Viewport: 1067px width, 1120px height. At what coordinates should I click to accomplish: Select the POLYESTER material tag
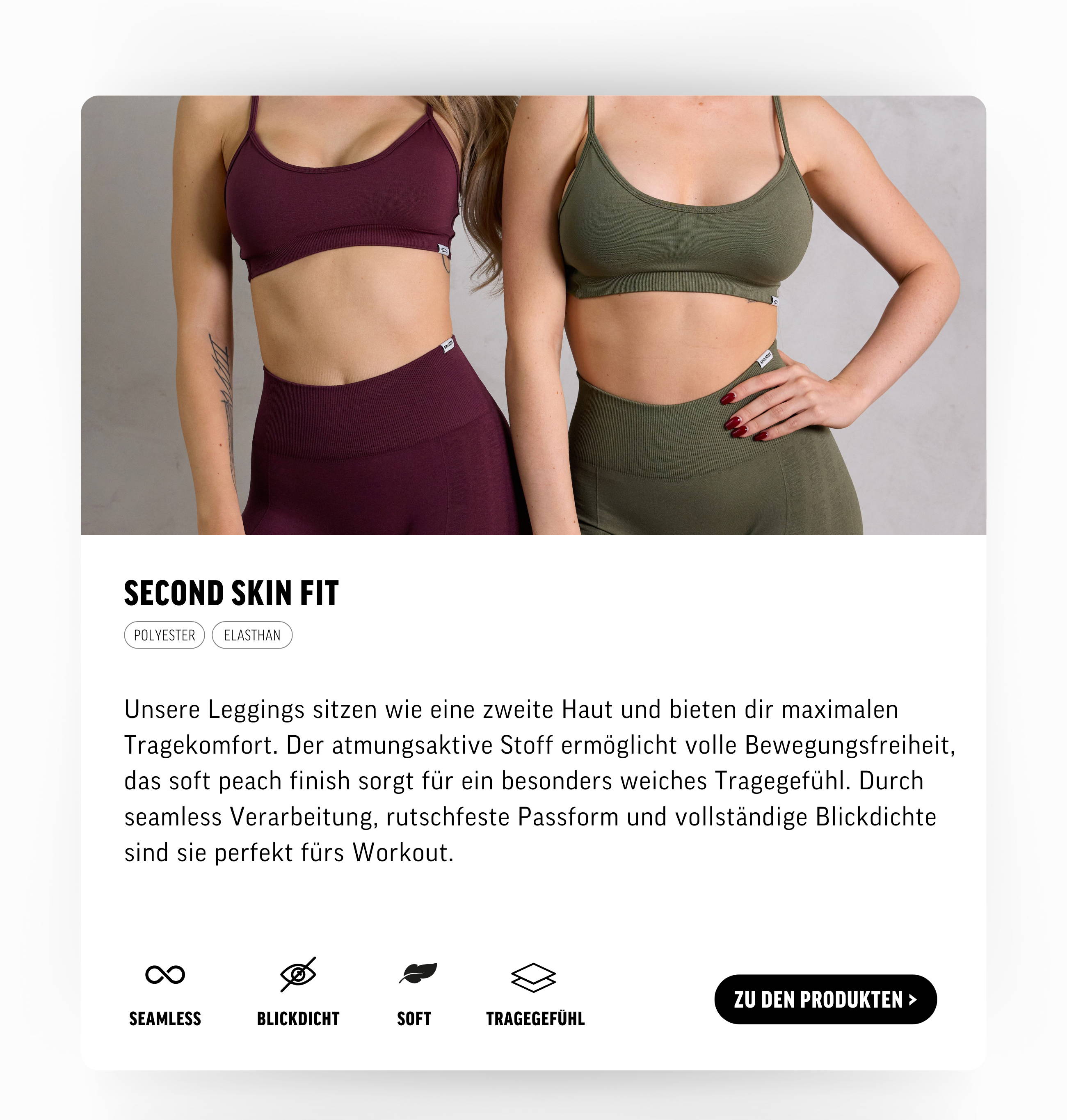pos(165,635)
